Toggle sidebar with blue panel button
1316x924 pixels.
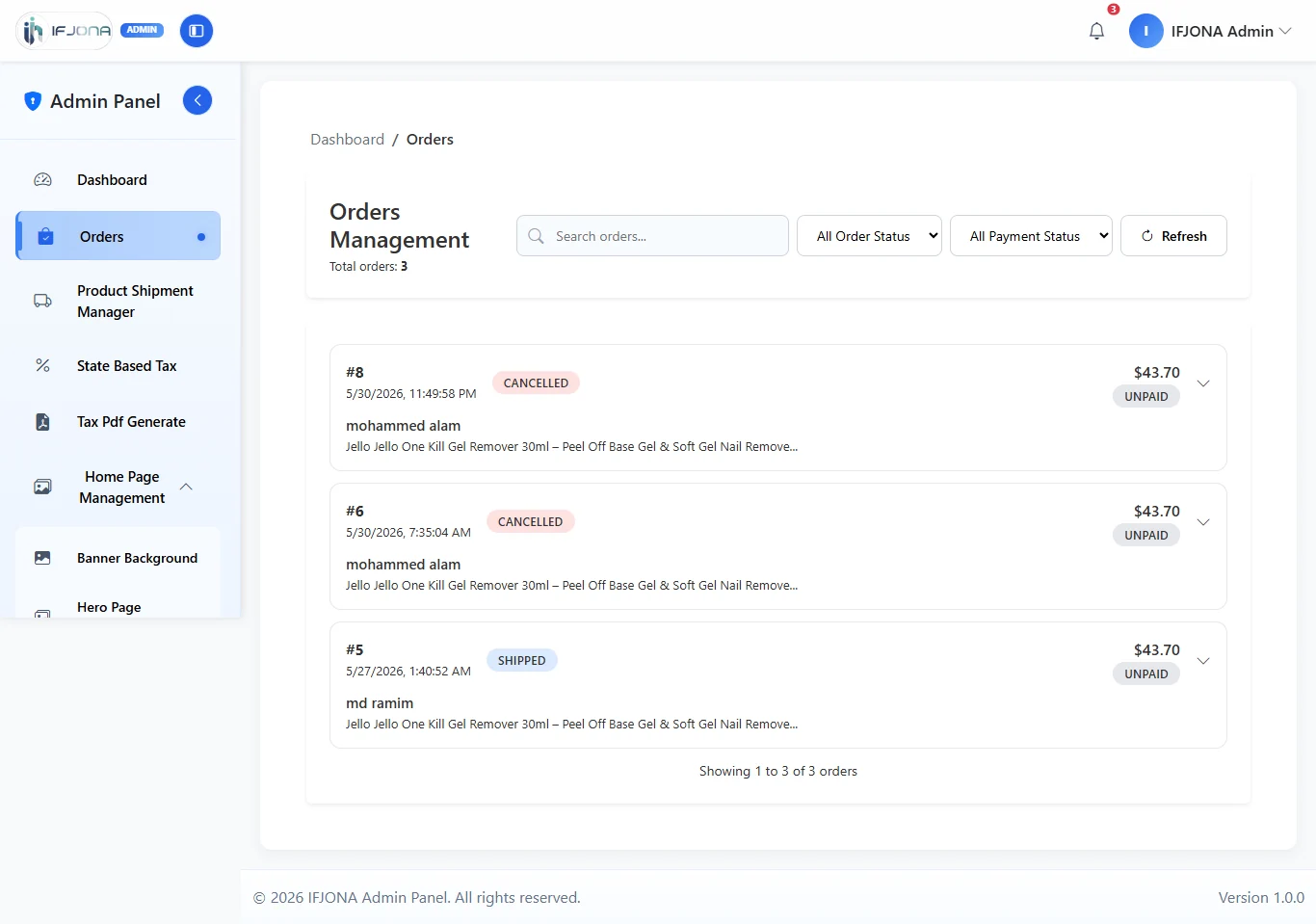point(197,31)
